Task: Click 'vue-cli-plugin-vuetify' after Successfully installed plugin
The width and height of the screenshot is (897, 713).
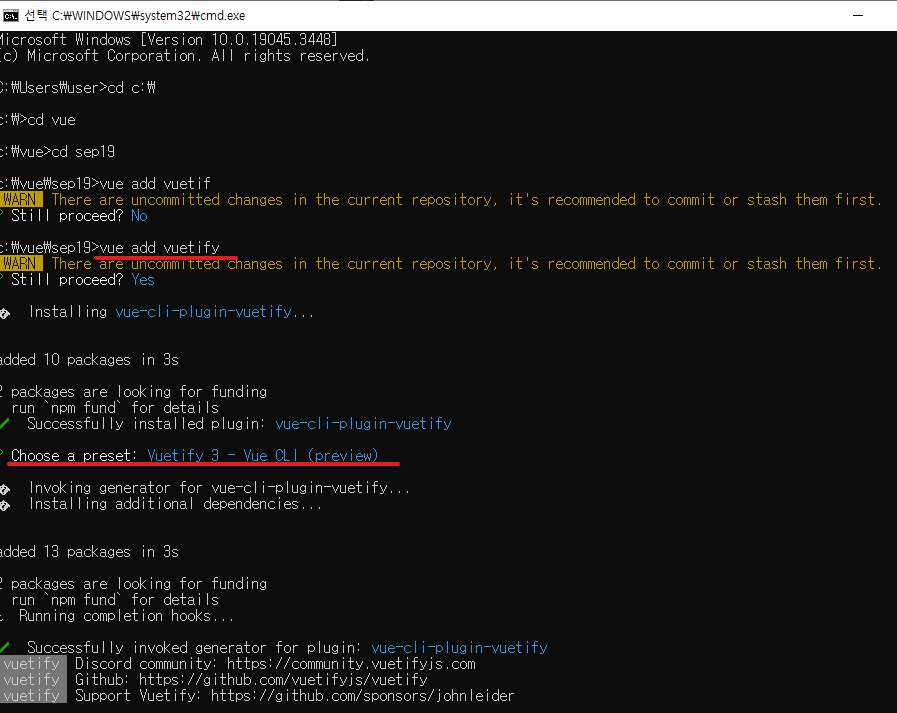Action: tap(363, 424)
